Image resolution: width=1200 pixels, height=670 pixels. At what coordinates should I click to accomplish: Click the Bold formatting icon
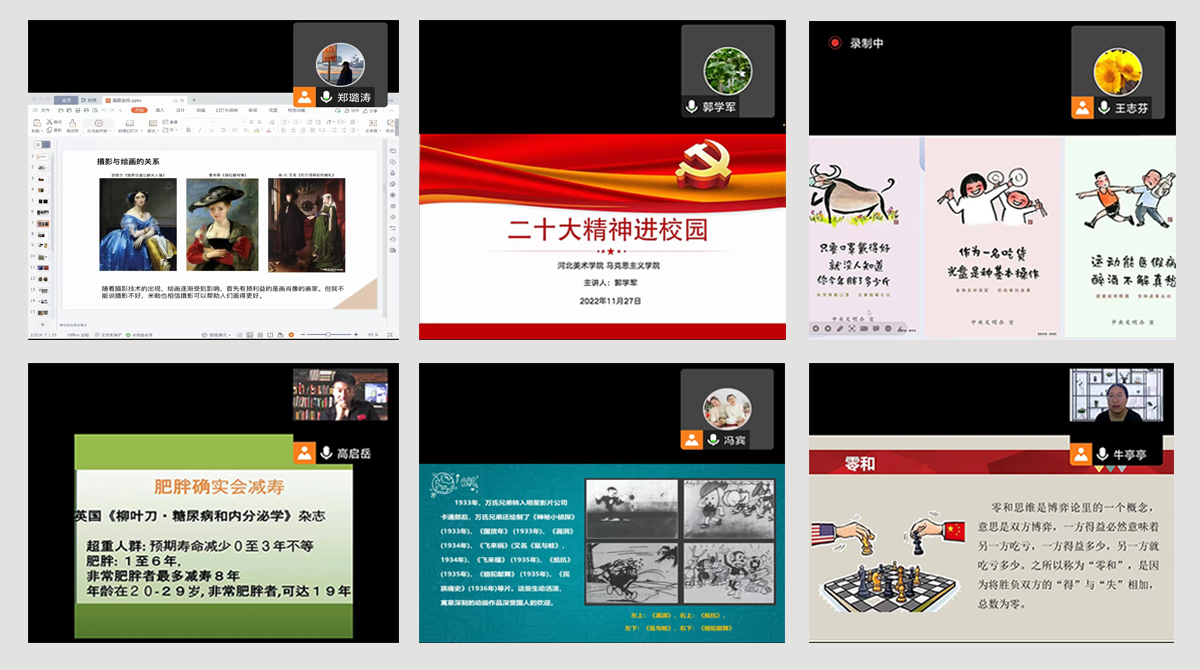189,130
